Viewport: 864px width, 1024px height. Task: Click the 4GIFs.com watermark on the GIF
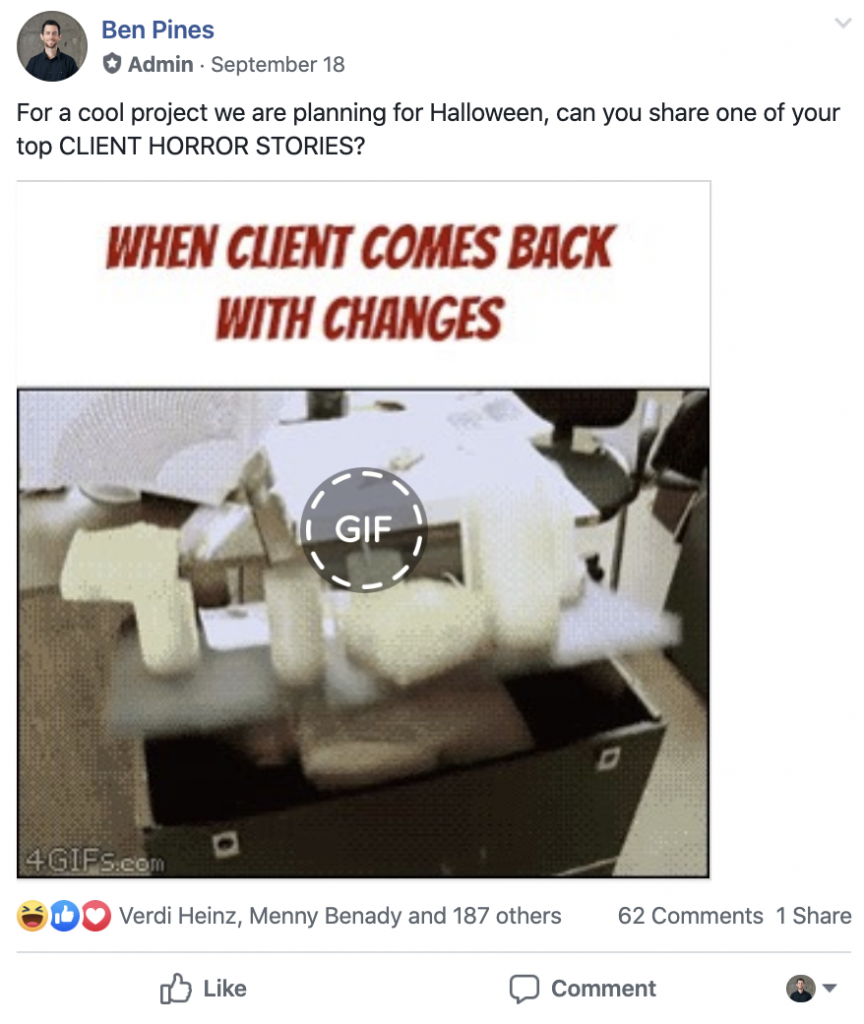(95, 862)
